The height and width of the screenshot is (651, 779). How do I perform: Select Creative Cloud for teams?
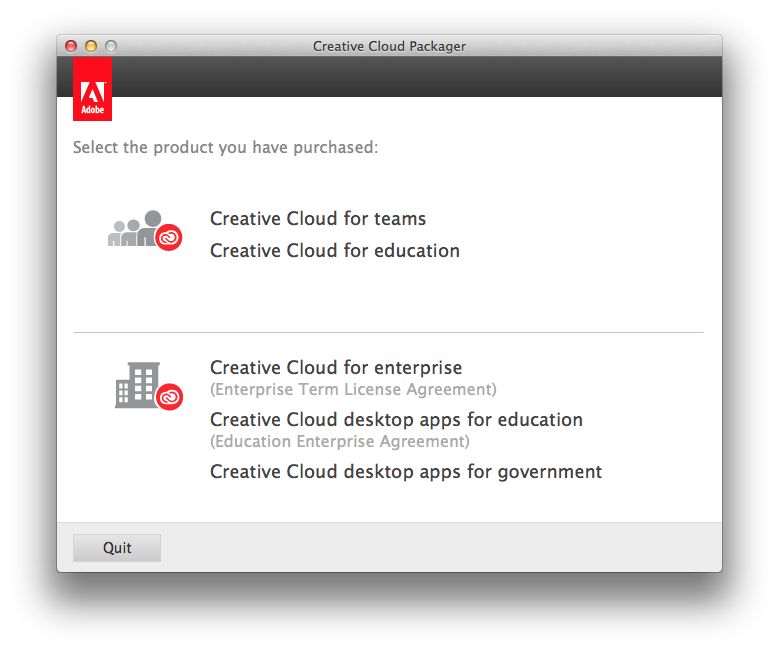(x=318, y=219)
